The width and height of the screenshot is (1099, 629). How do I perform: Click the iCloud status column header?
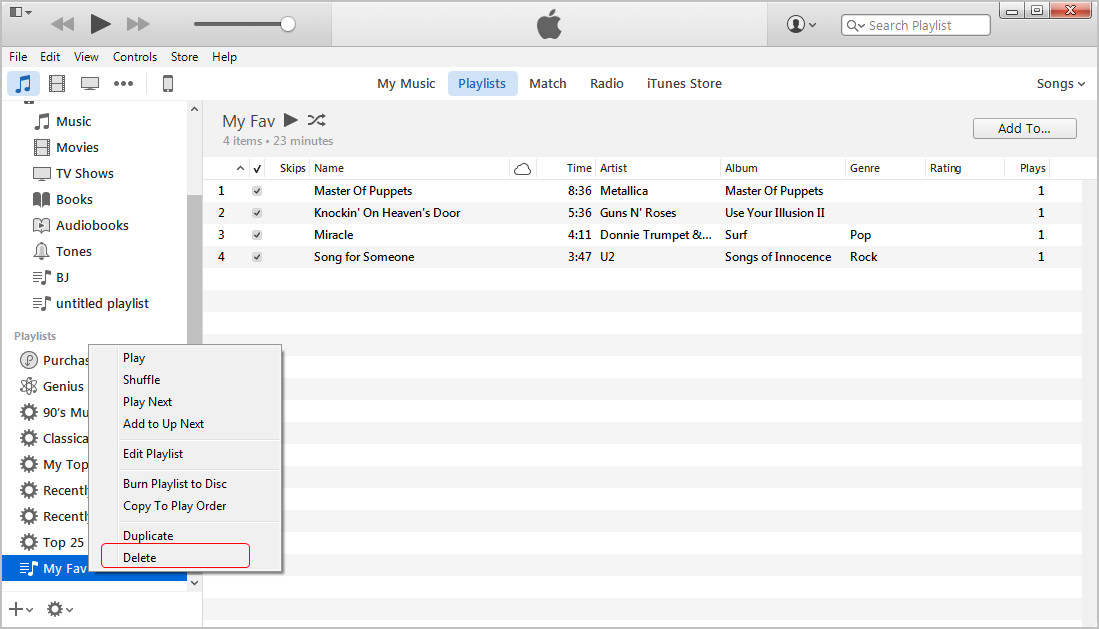coord(522,168)
